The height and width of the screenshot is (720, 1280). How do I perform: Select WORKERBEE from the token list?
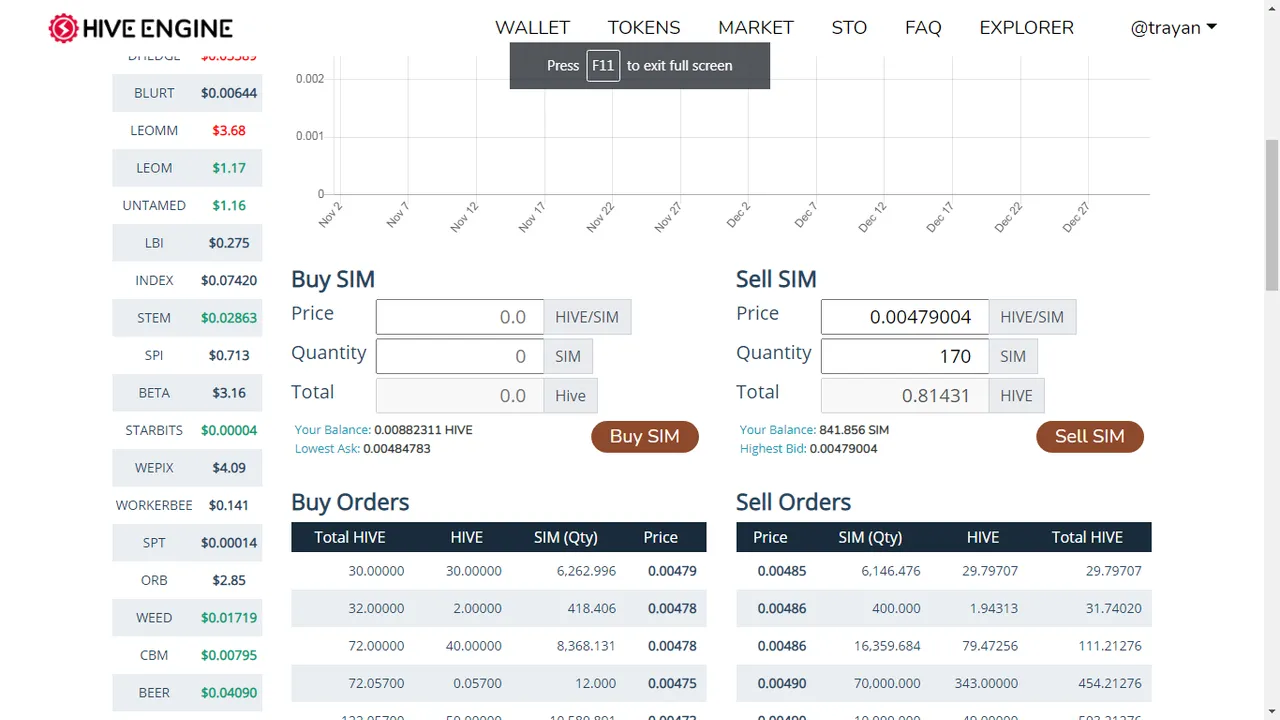tap(187, 505)
